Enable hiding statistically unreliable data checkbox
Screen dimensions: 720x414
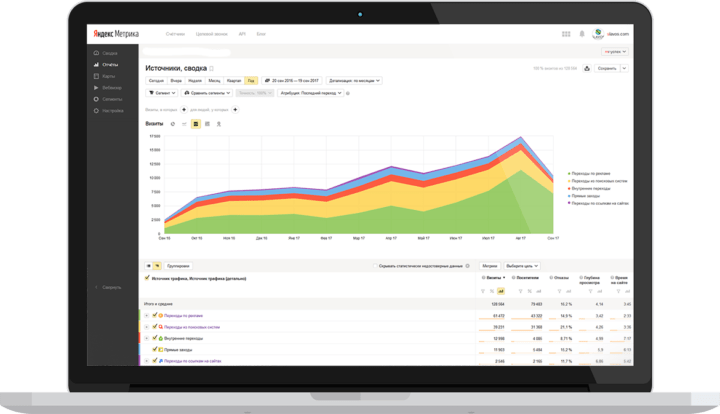pos(375,266)
